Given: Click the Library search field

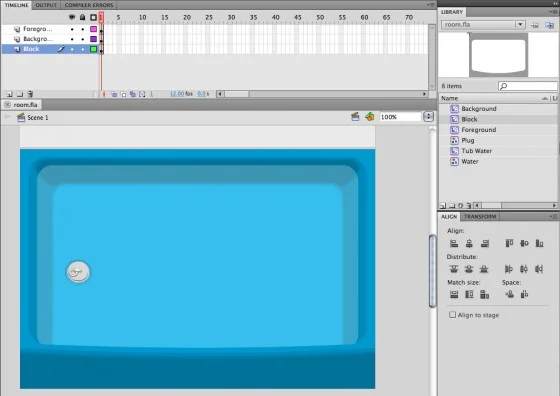Looking at the screenshot, I should click(x=528, y=86).
